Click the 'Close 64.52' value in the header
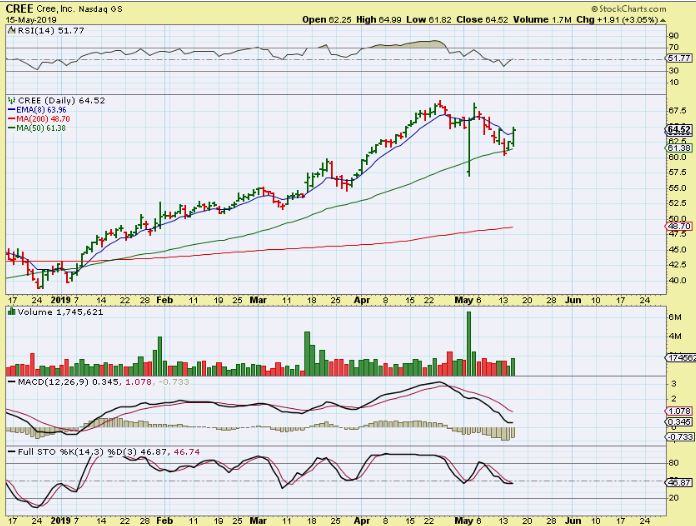This screenshot has height=526, width=696. pyautogui.click(x=482, y=20)
